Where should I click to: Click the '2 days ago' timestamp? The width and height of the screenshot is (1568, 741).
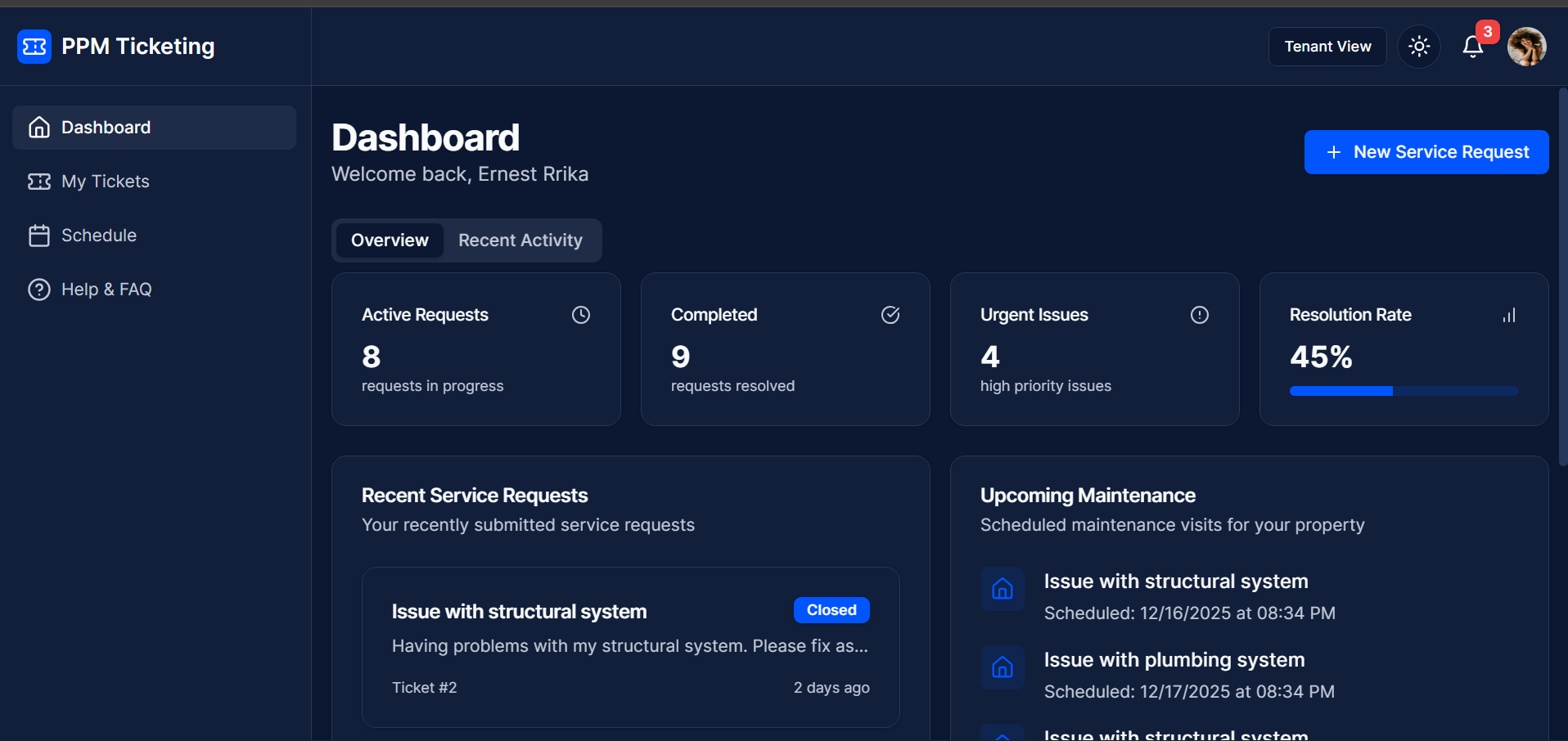click(831, 688)
